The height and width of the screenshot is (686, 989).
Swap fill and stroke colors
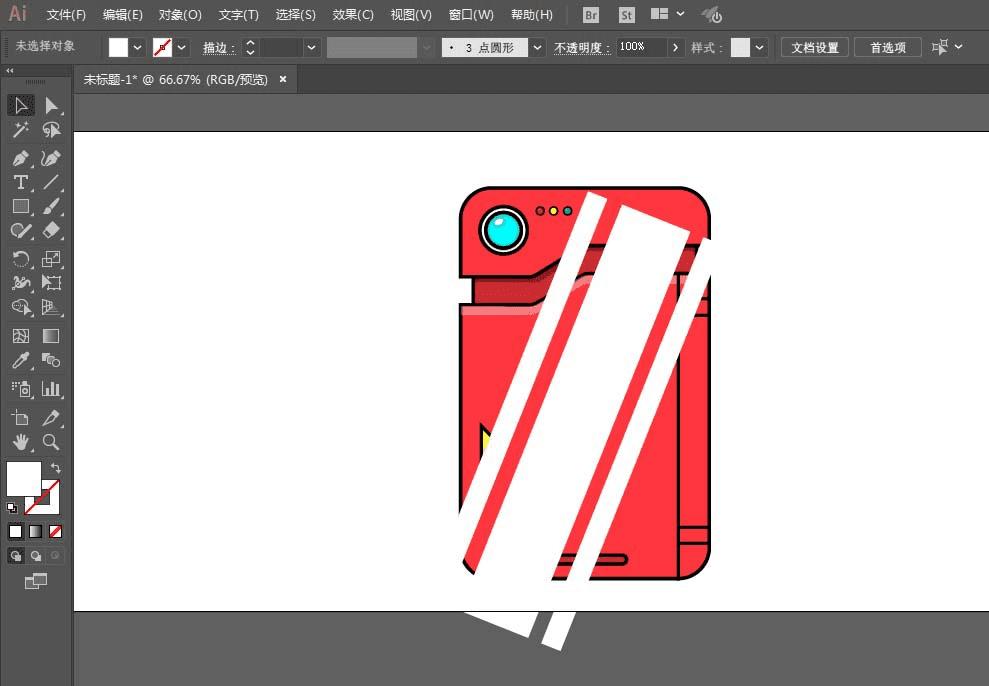(56, 468)
